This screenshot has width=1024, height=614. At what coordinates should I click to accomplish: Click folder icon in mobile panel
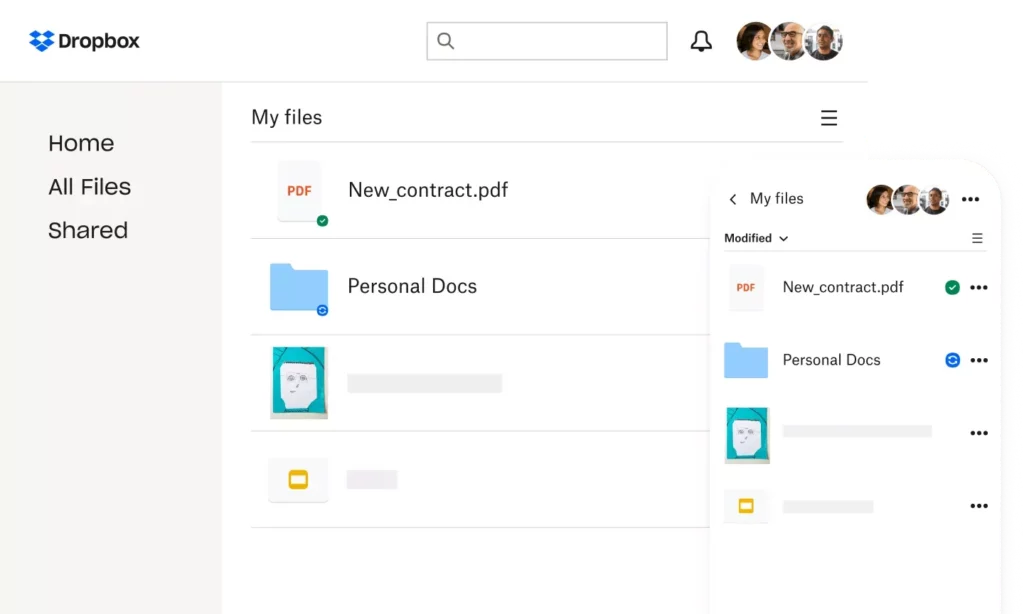click(x=746, y=360)
